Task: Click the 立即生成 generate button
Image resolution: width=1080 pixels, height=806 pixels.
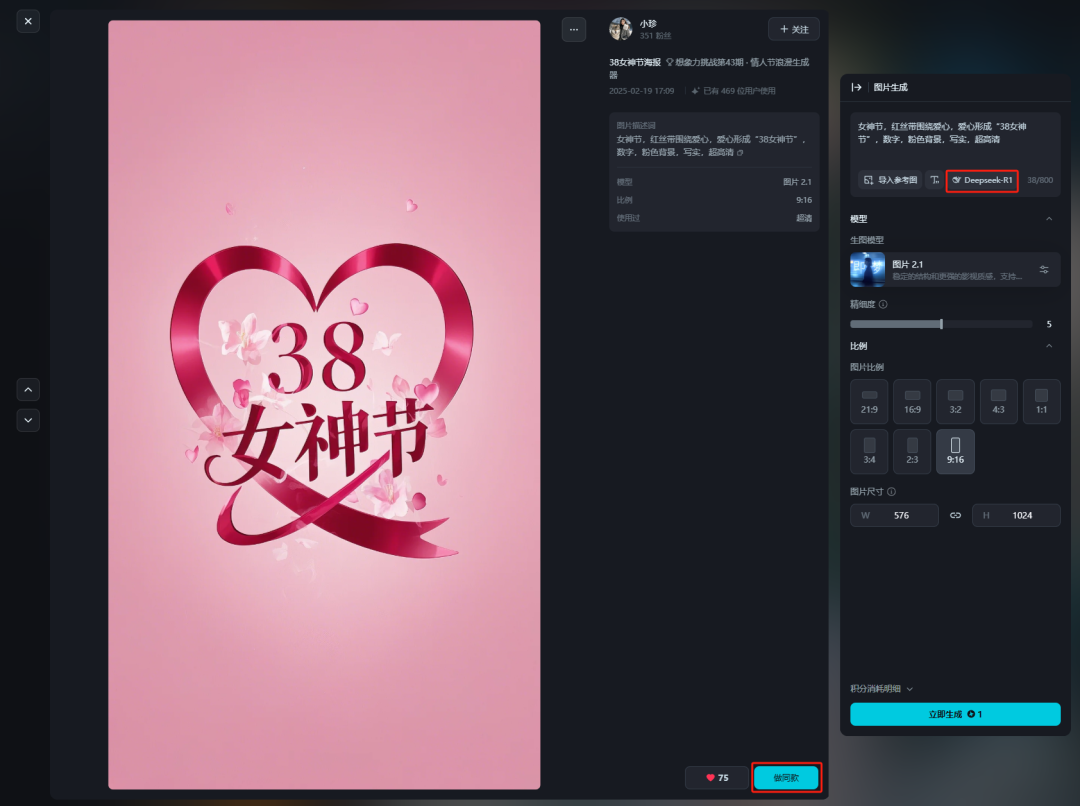Action: [954, 714]
